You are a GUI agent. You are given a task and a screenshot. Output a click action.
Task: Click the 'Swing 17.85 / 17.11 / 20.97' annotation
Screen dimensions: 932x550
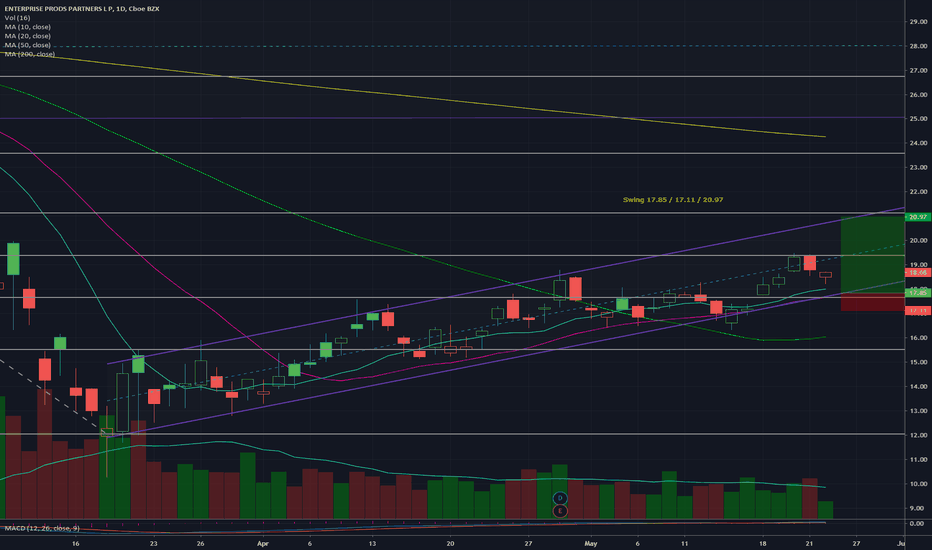point(673,200)
